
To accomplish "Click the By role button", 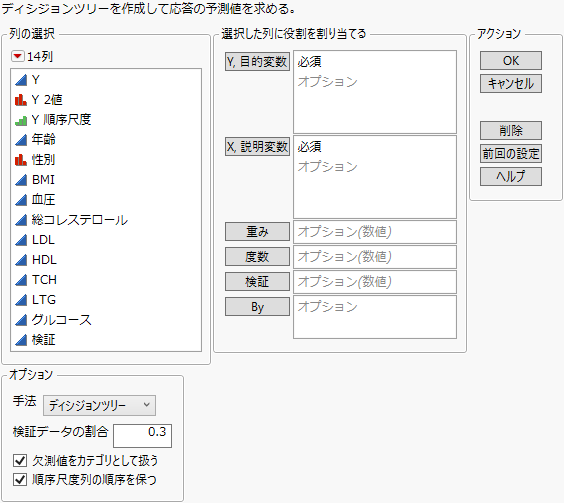I will [x=258, y=307].
